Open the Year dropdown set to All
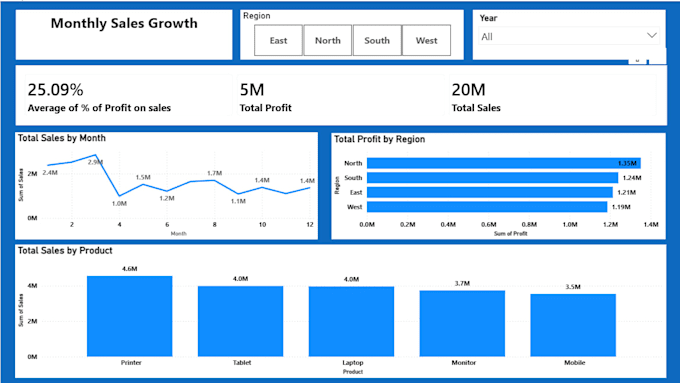 click(x=569, y=36)
